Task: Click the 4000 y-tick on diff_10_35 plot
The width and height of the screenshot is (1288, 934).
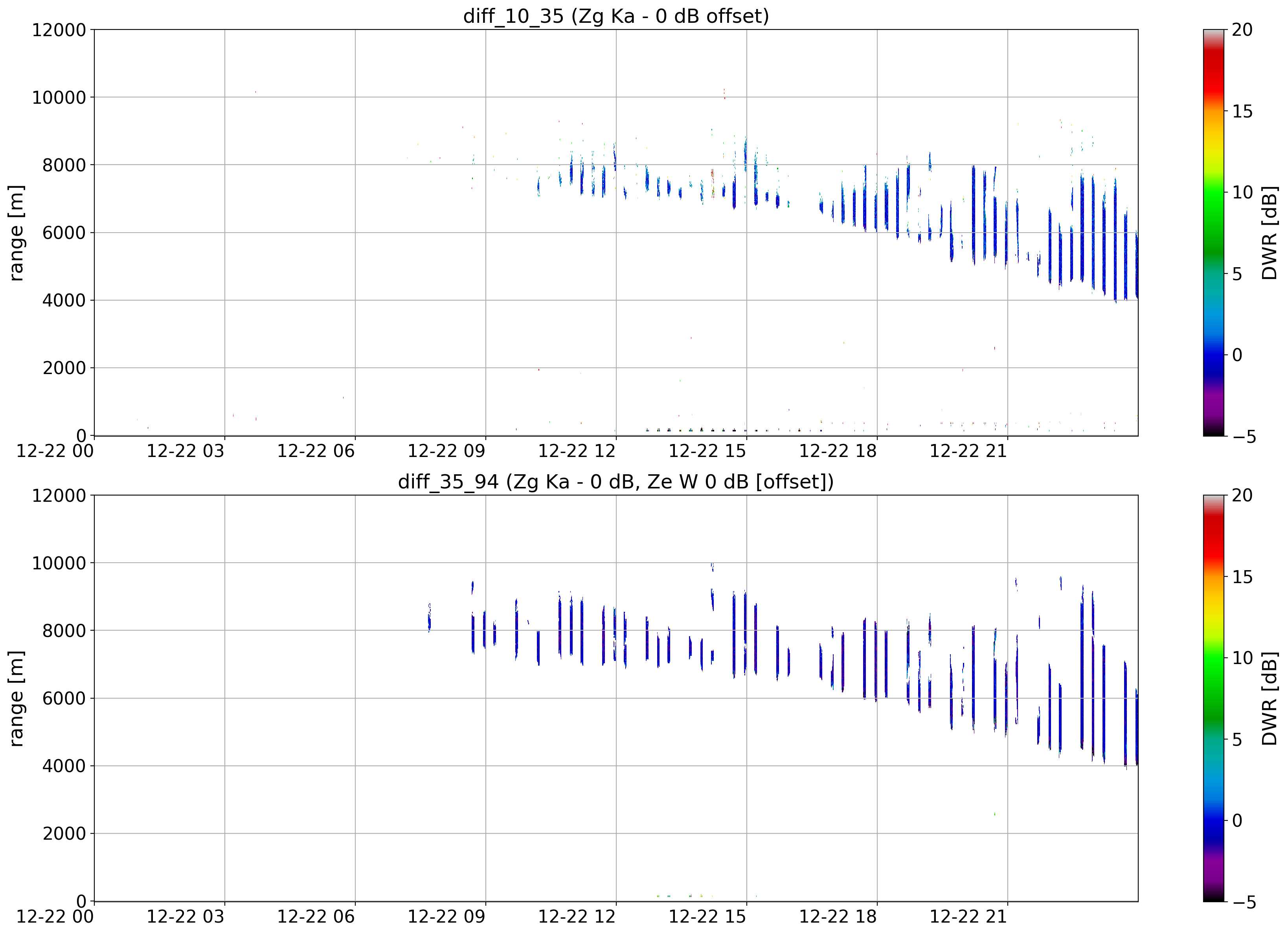Action: coord(64,300)
